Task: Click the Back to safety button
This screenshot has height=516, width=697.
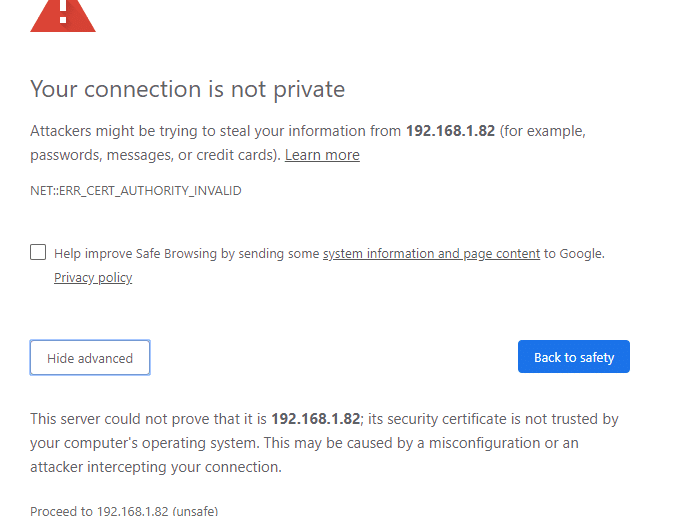Action: 573,357
